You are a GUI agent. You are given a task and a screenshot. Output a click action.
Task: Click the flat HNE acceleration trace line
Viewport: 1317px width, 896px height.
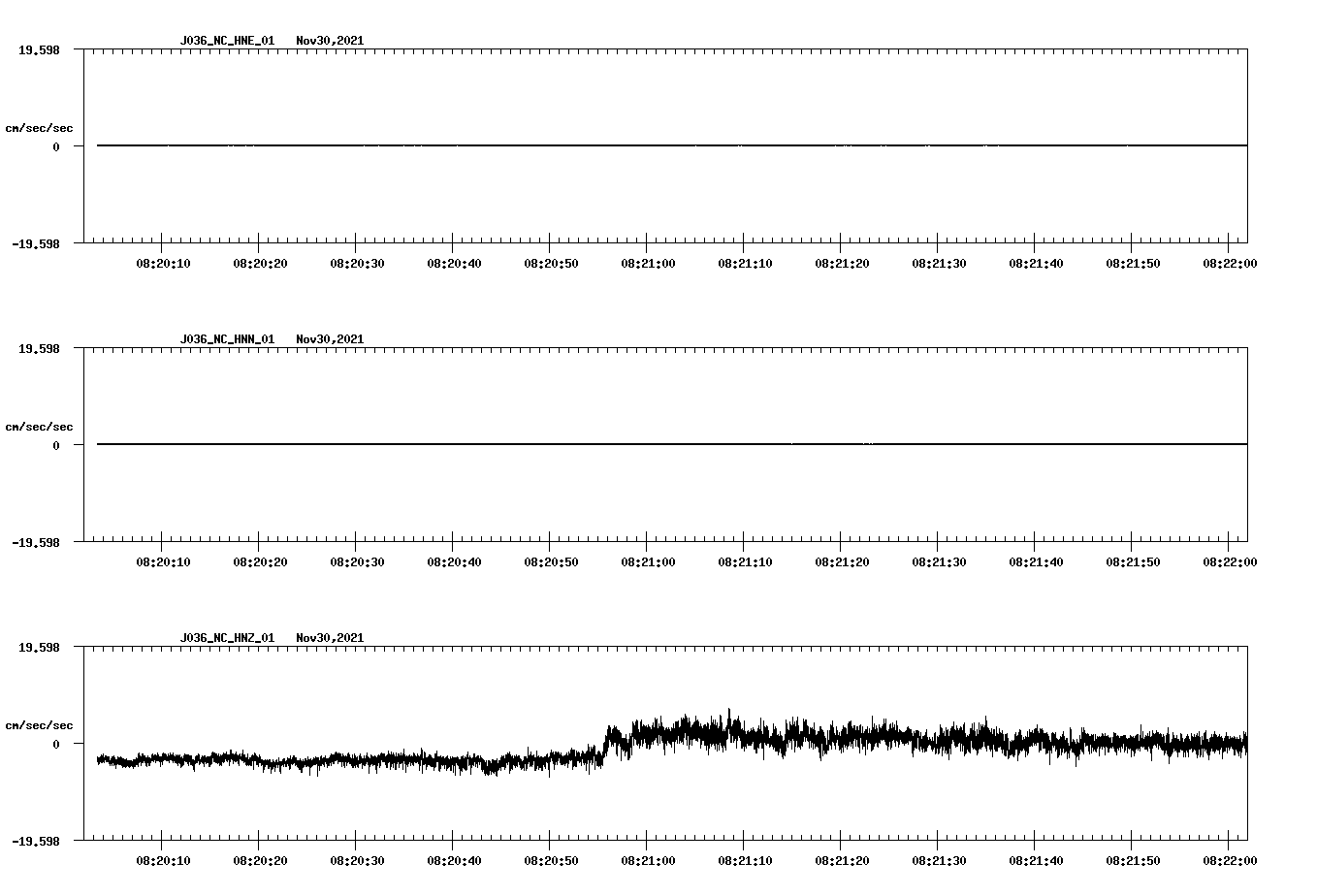[672, 145]
